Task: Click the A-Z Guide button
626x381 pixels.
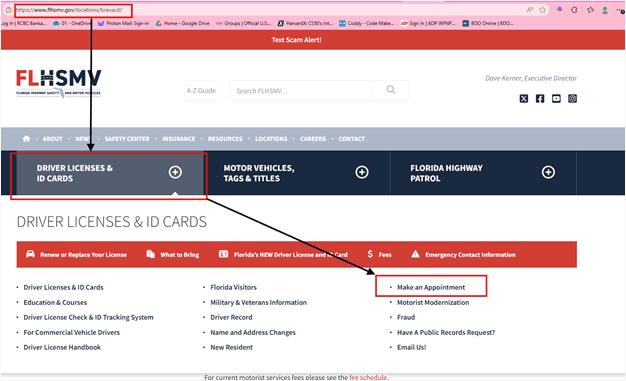Action: coord(201,91)
